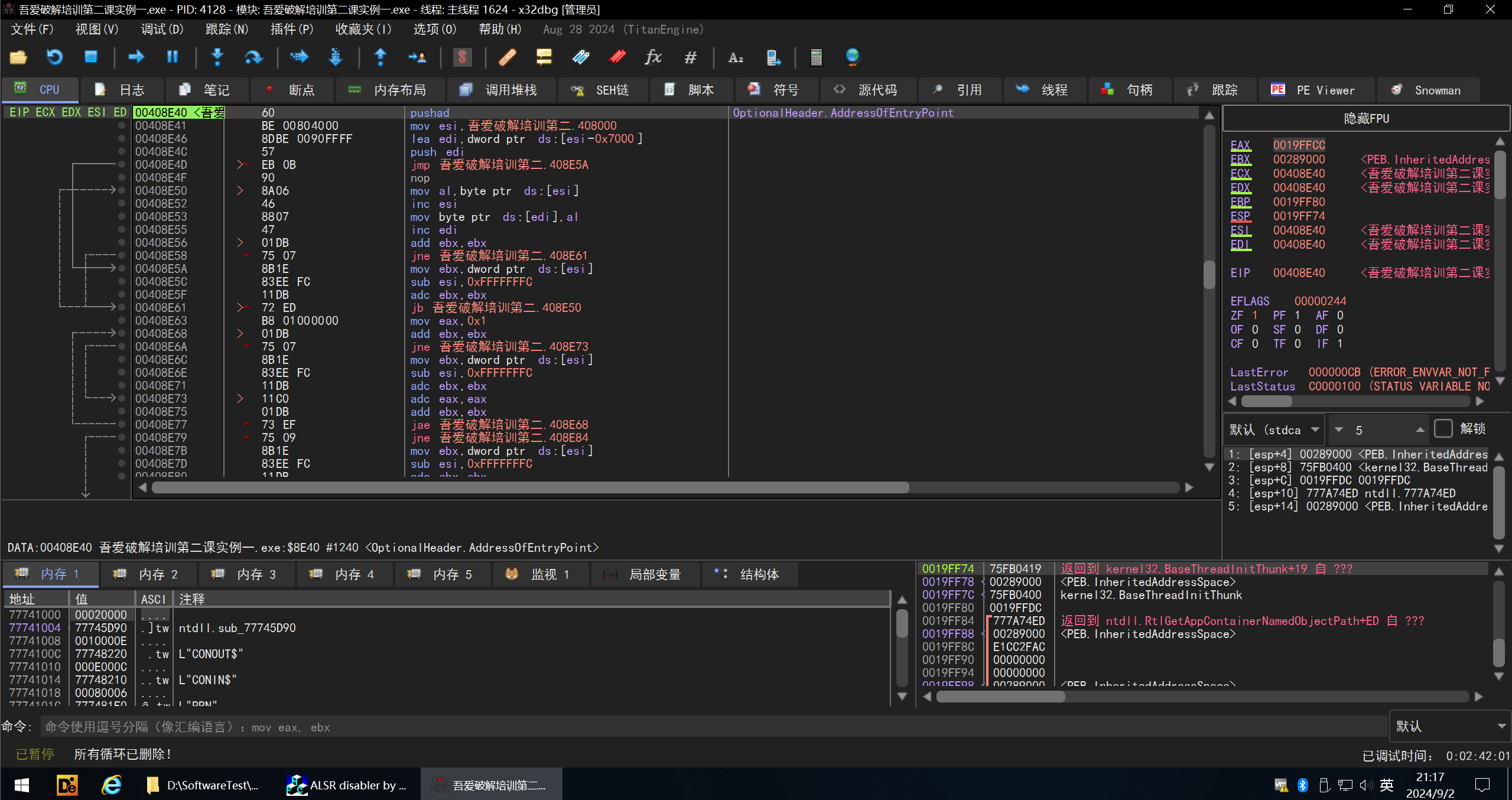Viewport: 1512px width, 800px height.
Task: Select the EAX register label
Action: (x=1240, y=145)
